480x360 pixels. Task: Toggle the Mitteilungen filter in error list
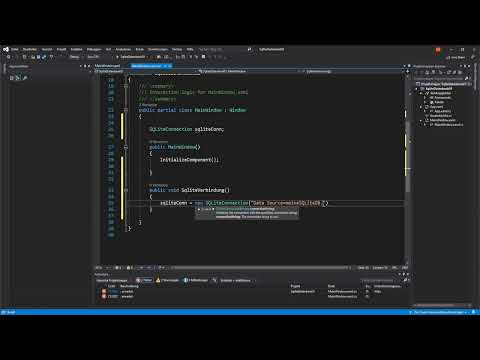196,280
